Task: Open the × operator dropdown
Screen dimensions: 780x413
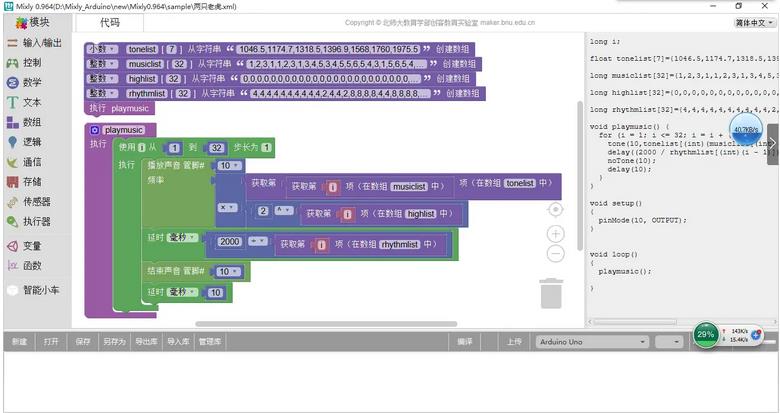Action: 227,207
